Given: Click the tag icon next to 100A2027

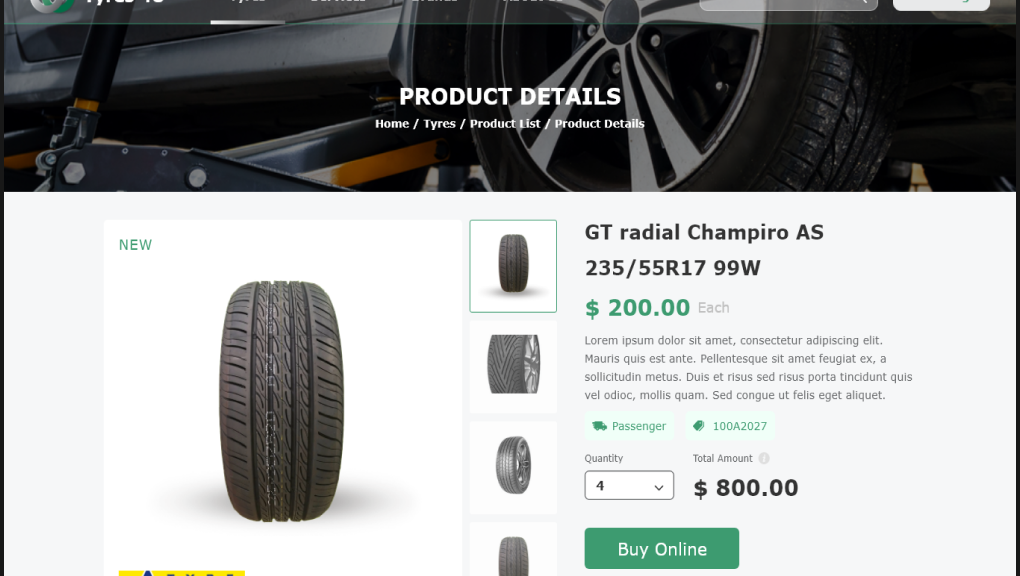Looking at the screenshot, I should point(699,426).
